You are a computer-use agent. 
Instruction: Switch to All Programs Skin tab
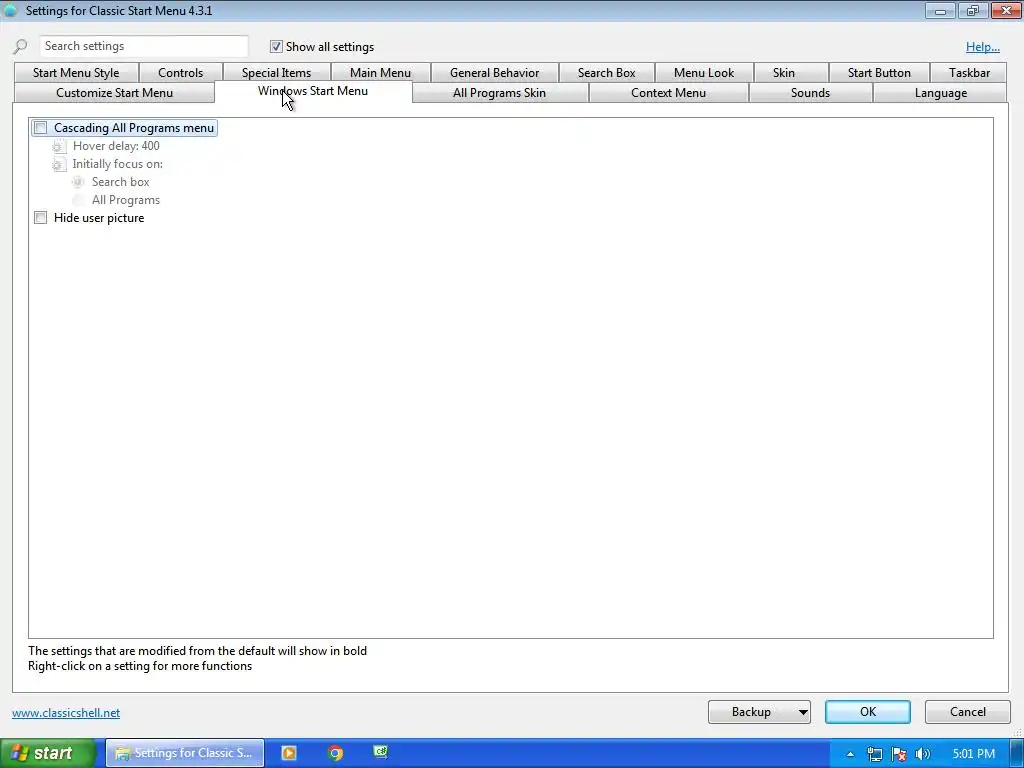pyautogui.click(x=500, y=93)
